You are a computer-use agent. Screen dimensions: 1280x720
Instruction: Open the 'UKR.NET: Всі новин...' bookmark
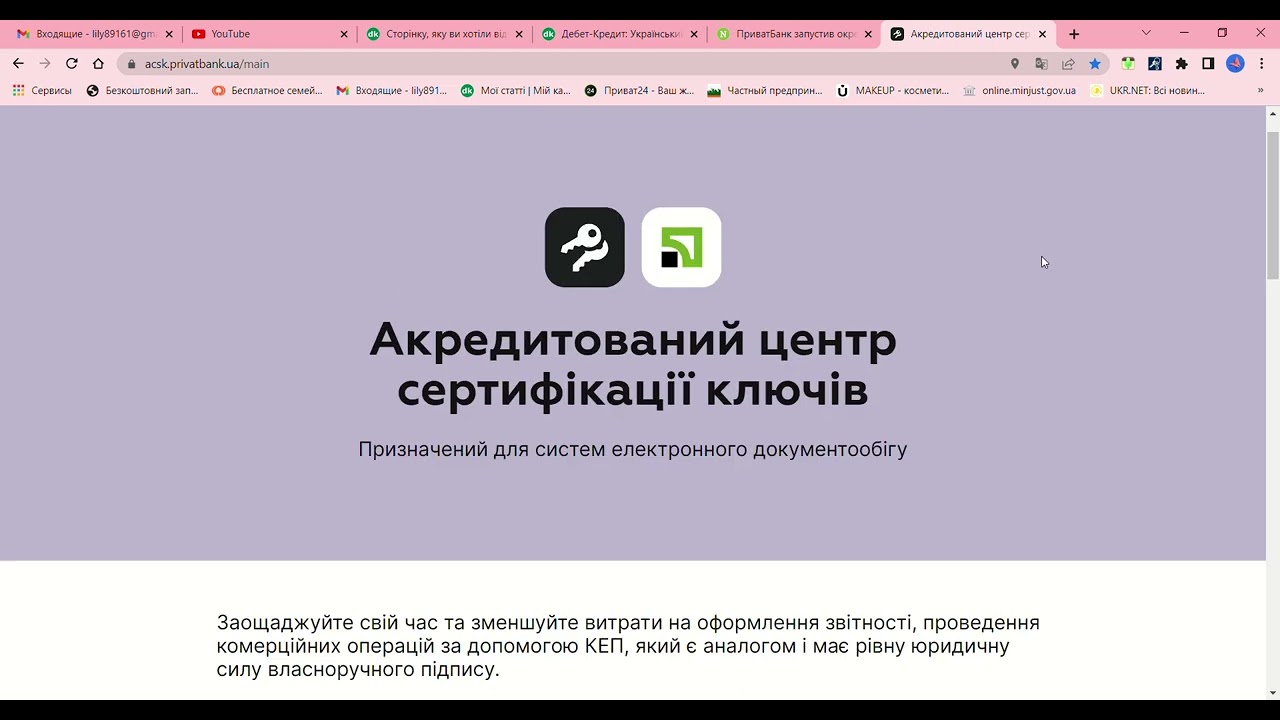pos(1148,90)
